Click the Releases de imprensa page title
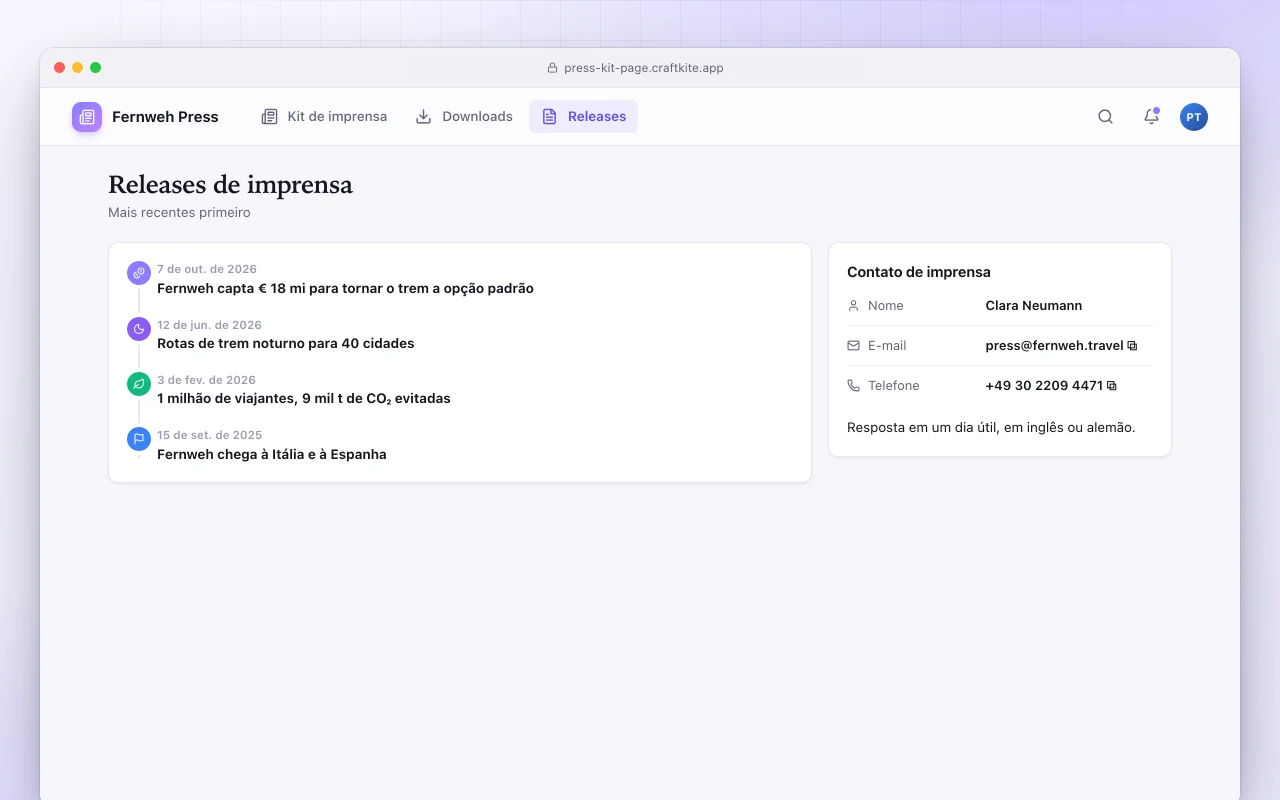Screen dimensions: 1280x800 pyautogui.click(x=230, y=185)
